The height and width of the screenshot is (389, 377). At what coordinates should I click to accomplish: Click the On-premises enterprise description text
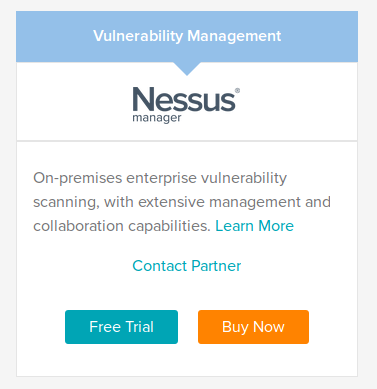pyautogui.click(x=182, y=202)
